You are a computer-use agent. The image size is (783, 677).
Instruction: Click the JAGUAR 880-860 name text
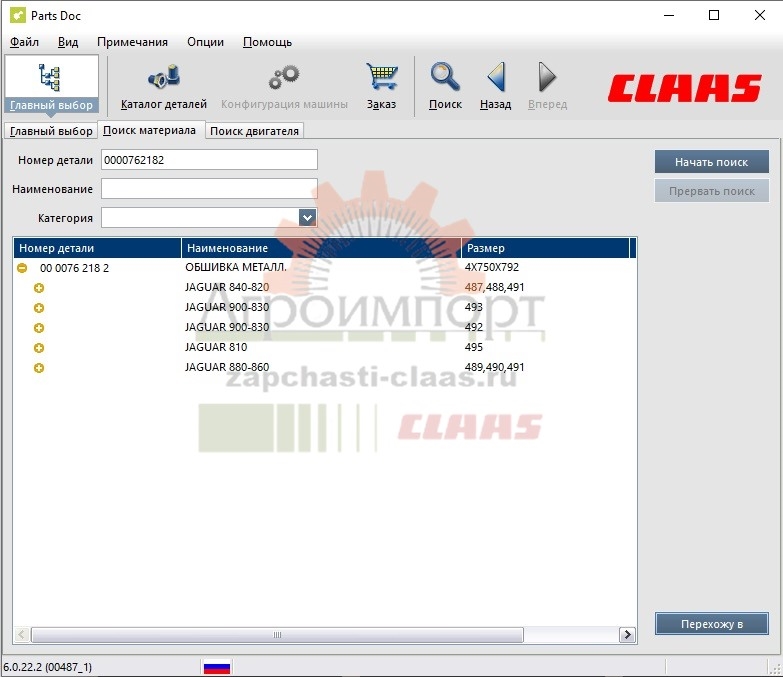[x=227, y=367]
